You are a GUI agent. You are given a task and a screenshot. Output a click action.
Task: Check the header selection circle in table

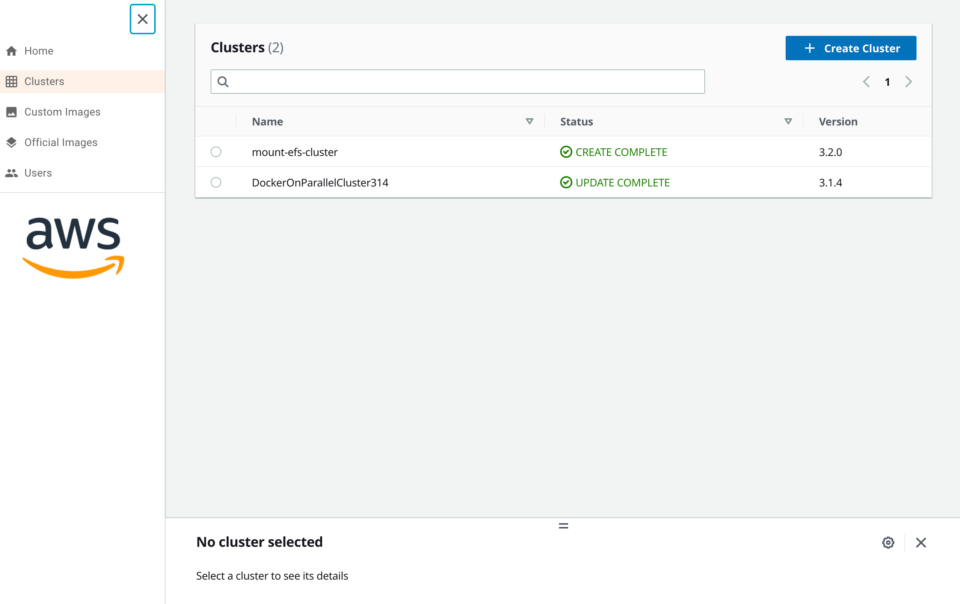point(216,121)
